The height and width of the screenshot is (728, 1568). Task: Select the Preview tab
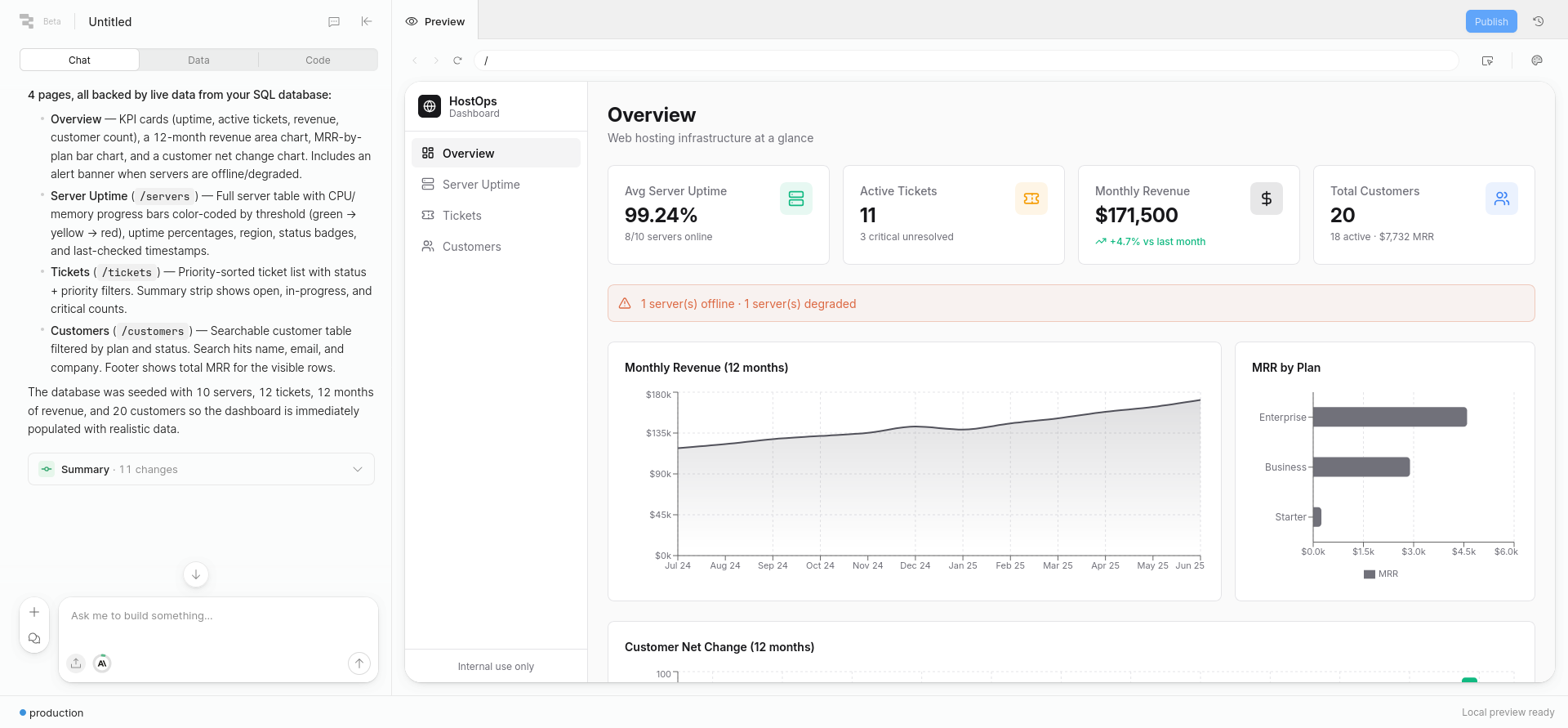(x=435, y=21)
